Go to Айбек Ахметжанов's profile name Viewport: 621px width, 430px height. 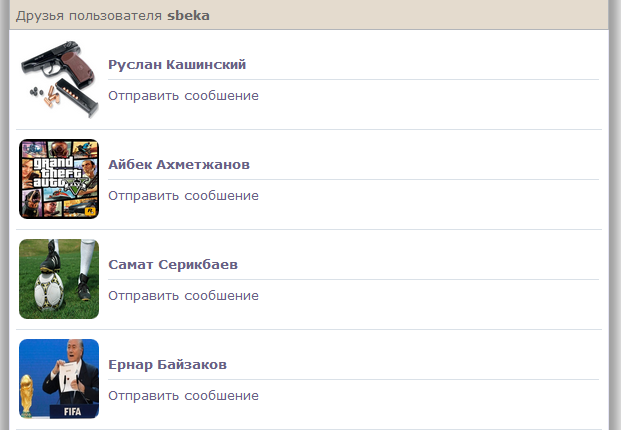(x=179, y=165)
